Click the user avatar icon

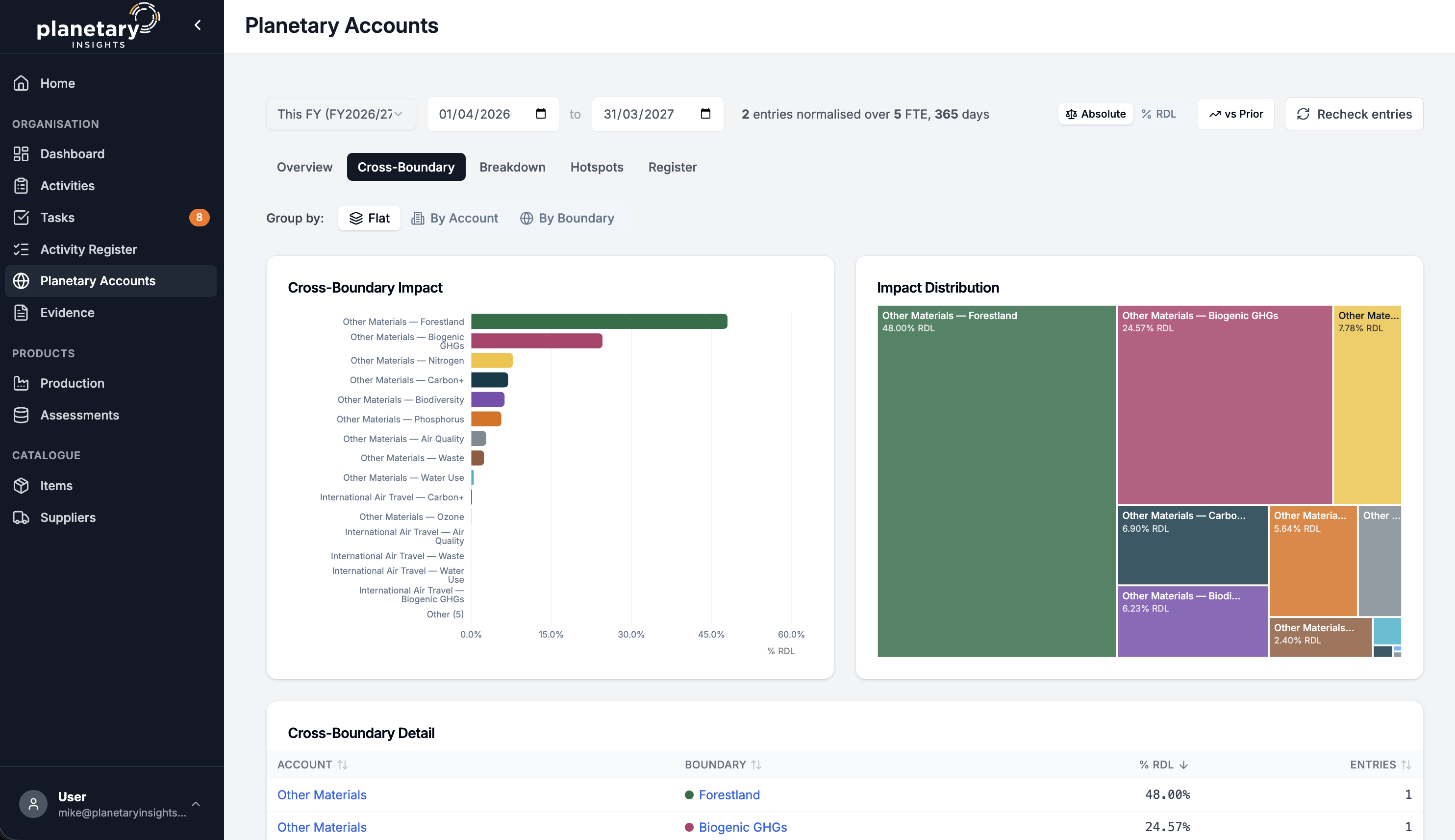point(33,804)
